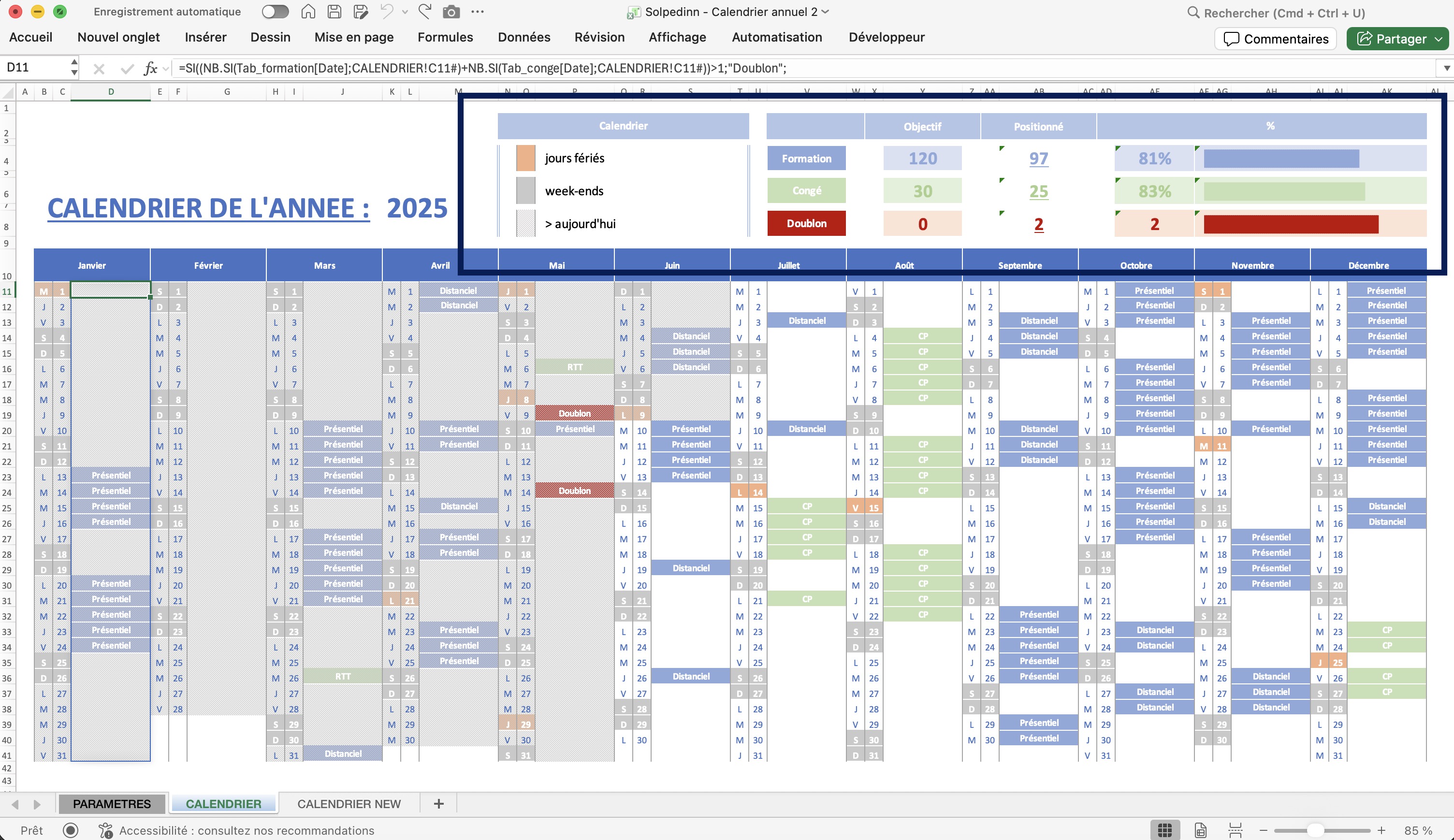Open the undo history dropdown arrow
This screenshot has width=1454, height=840.
pos(405,12)
